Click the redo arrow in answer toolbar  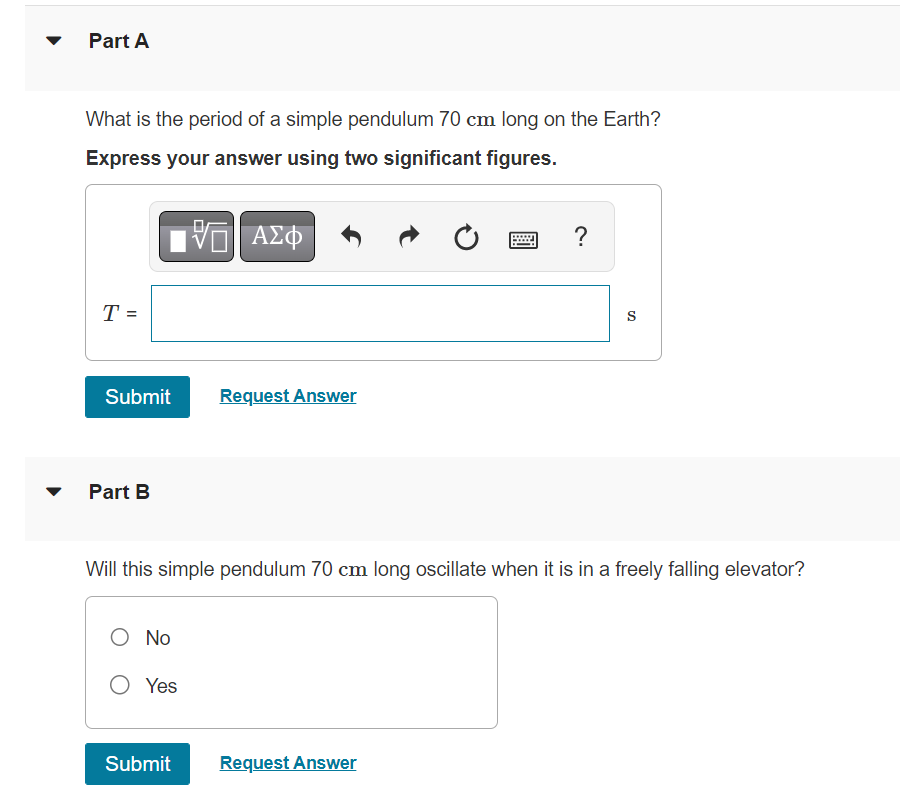[x=408, y=238]
